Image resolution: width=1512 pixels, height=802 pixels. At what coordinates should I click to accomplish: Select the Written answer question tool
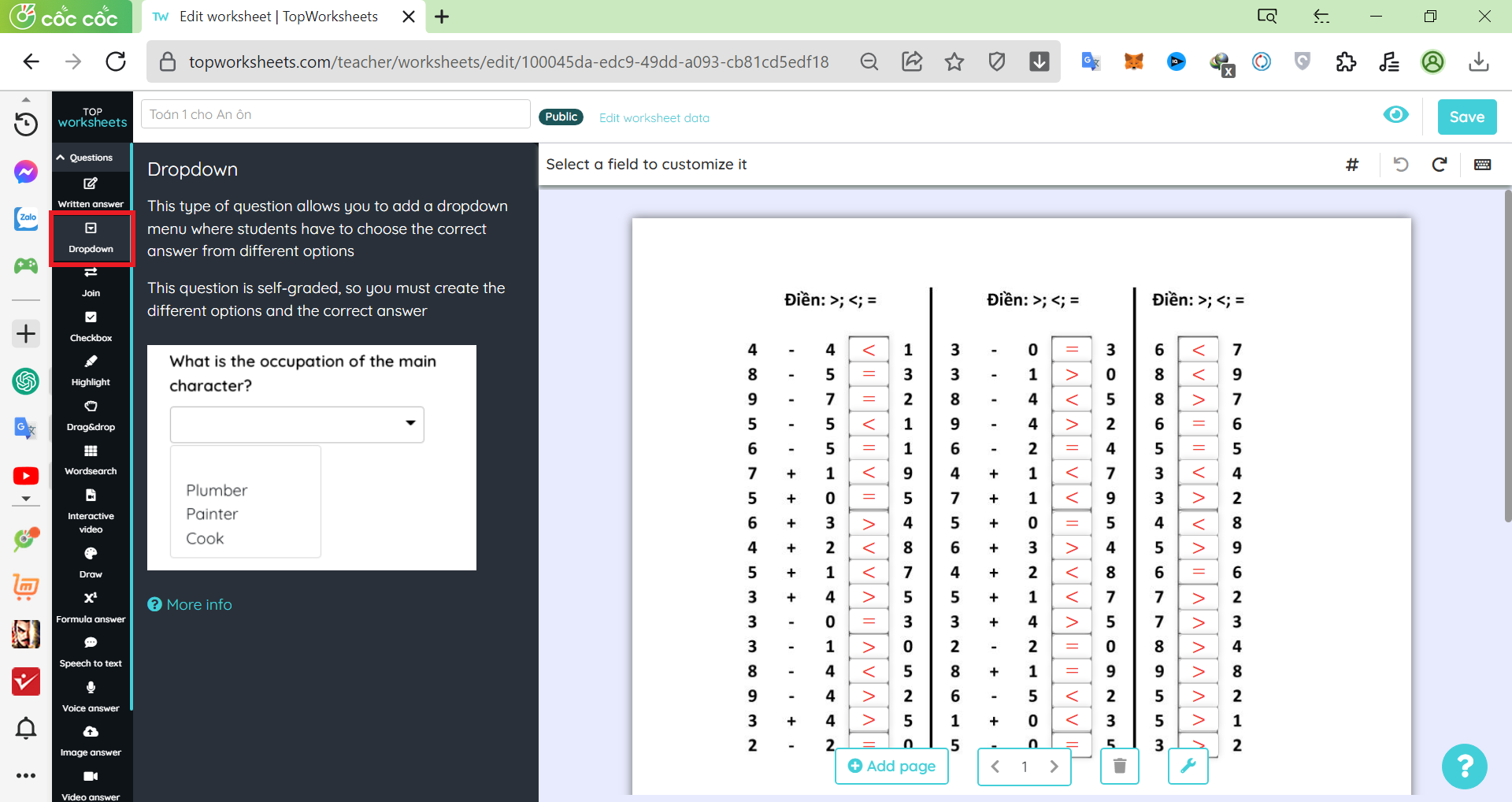[91, 191]
